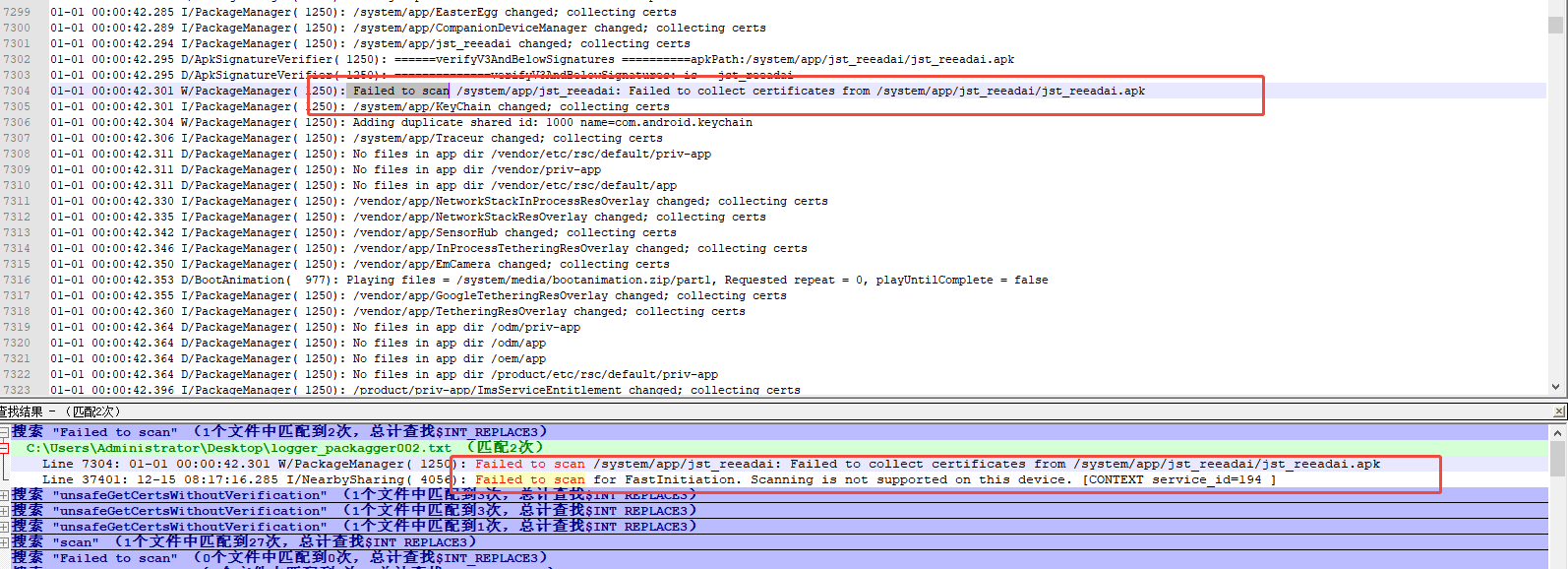Click the CompanionDeviceManager changed log line
This screenshot has height=569, width=1568.
click(x=408, y=28)
